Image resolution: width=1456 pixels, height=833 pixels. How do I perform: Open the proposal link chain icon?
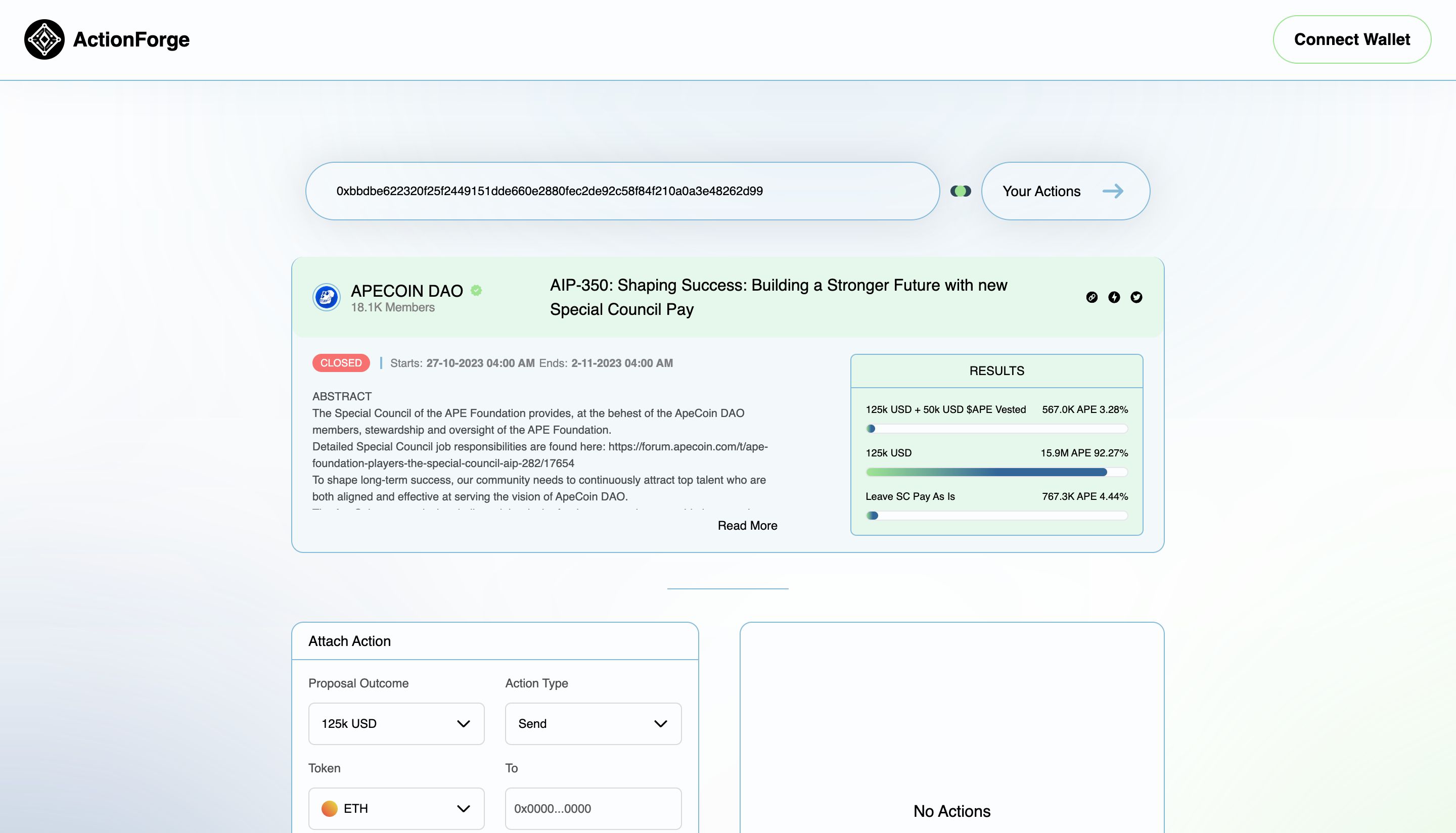[x=1091, y=297]
